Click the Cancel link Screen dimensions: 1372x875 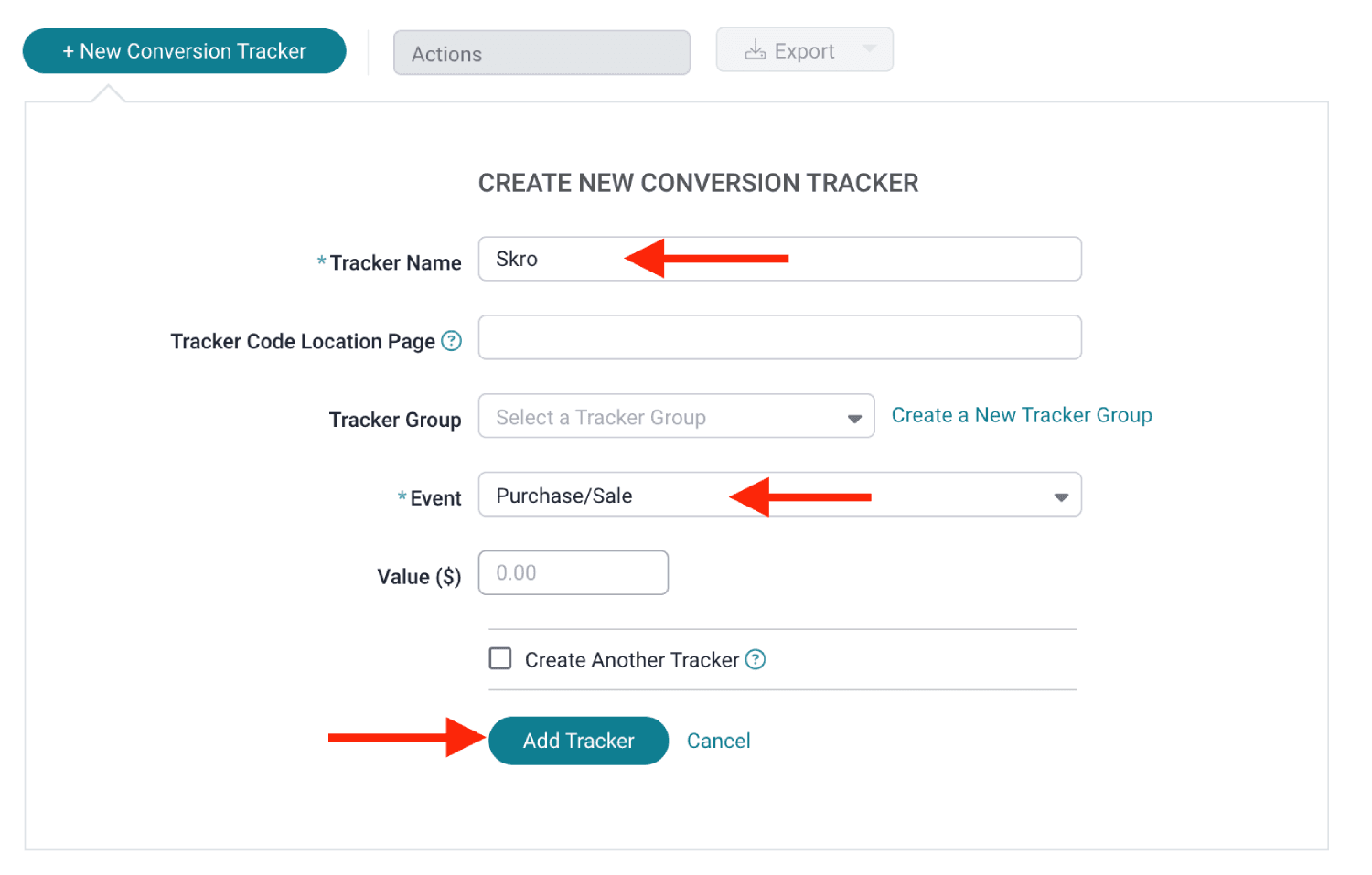718,741
